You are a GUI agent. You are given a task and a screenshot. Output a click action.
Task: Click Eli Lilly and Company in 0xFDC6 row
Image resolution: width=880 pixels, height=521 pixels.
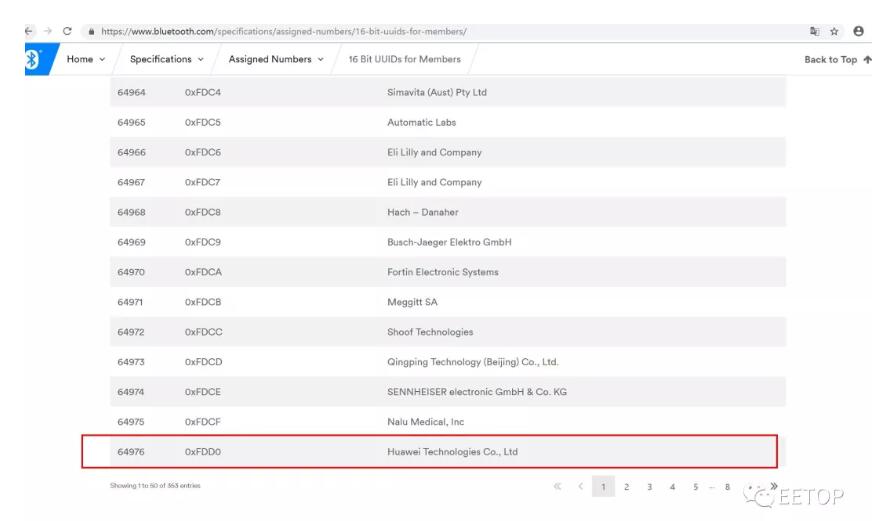(x=434, y=153)
